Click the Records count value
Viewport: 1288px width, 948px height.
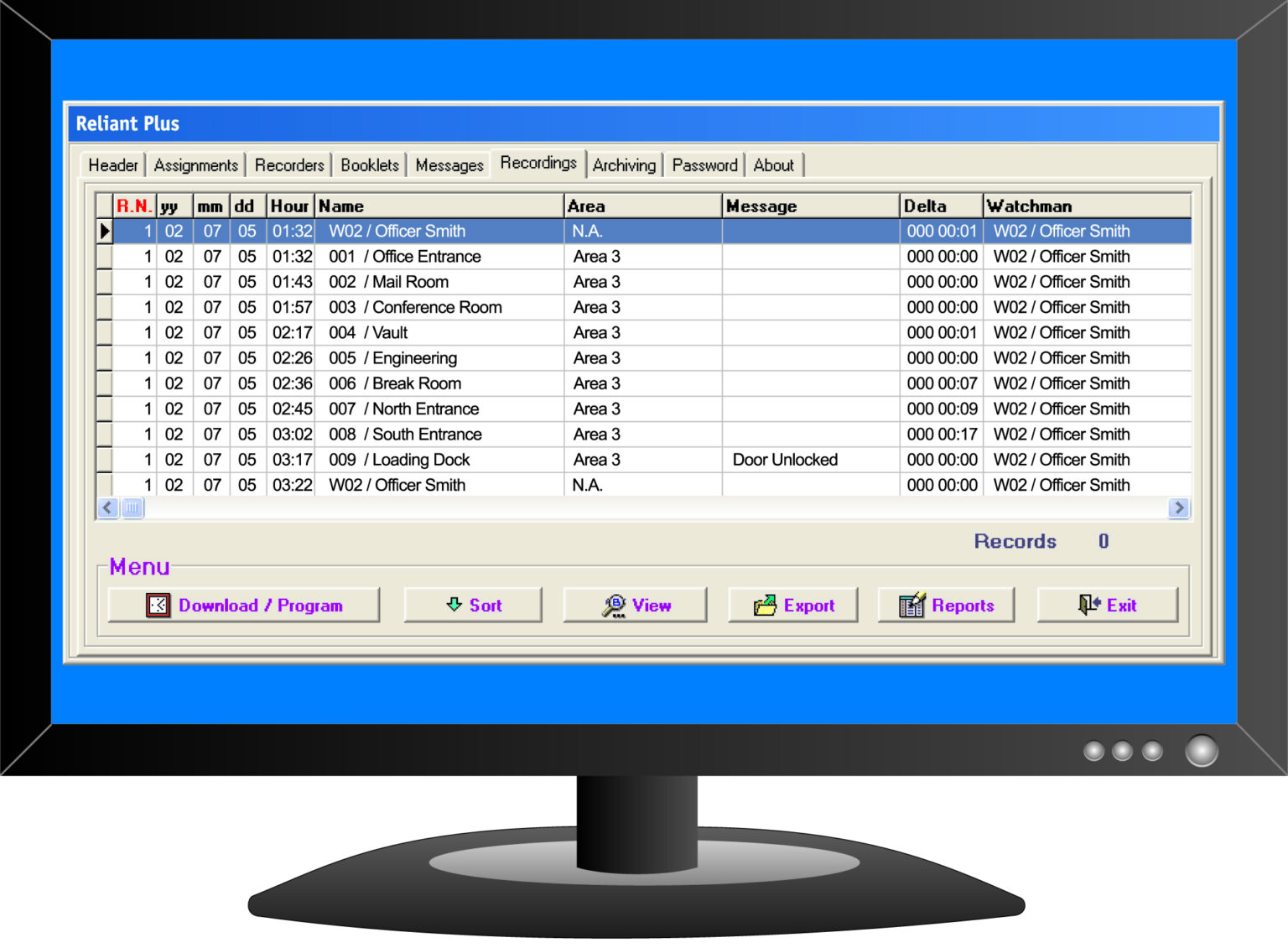tap(1104, 541)
